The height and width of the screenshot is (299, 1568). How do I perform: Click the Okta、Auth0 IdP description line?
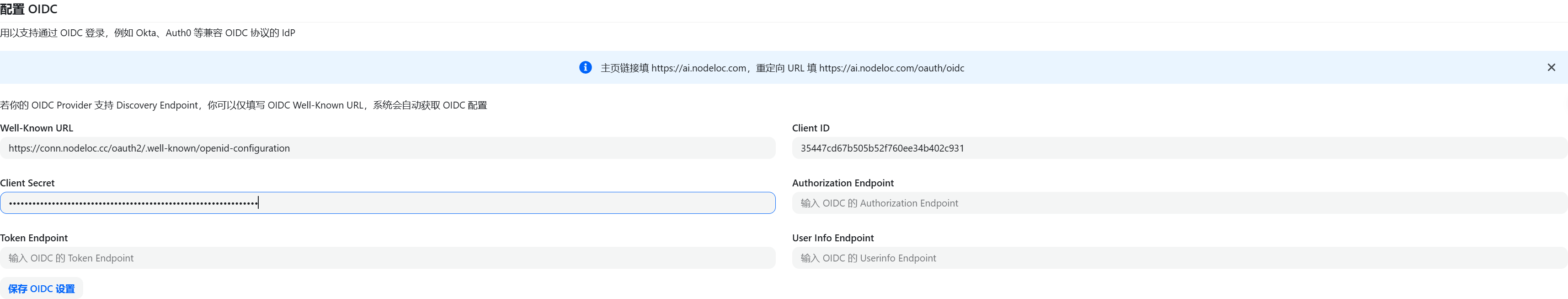[x=147, y=33]
